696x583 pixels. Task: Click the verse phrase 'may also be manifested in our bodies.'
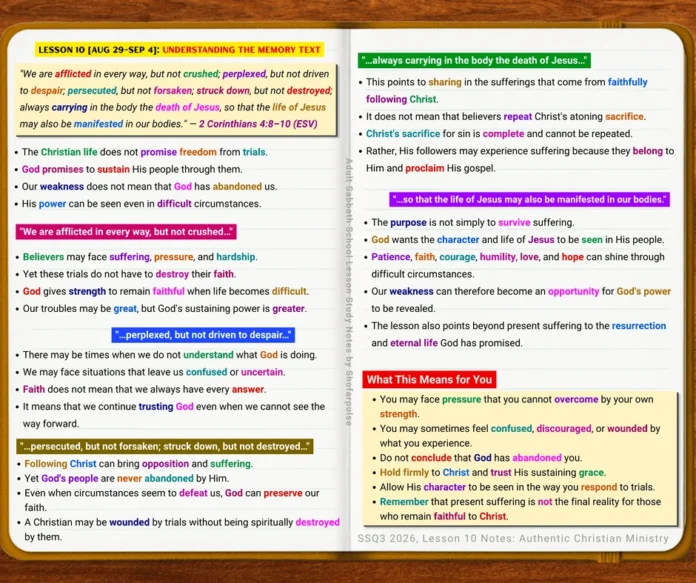(x=102, y=124)
